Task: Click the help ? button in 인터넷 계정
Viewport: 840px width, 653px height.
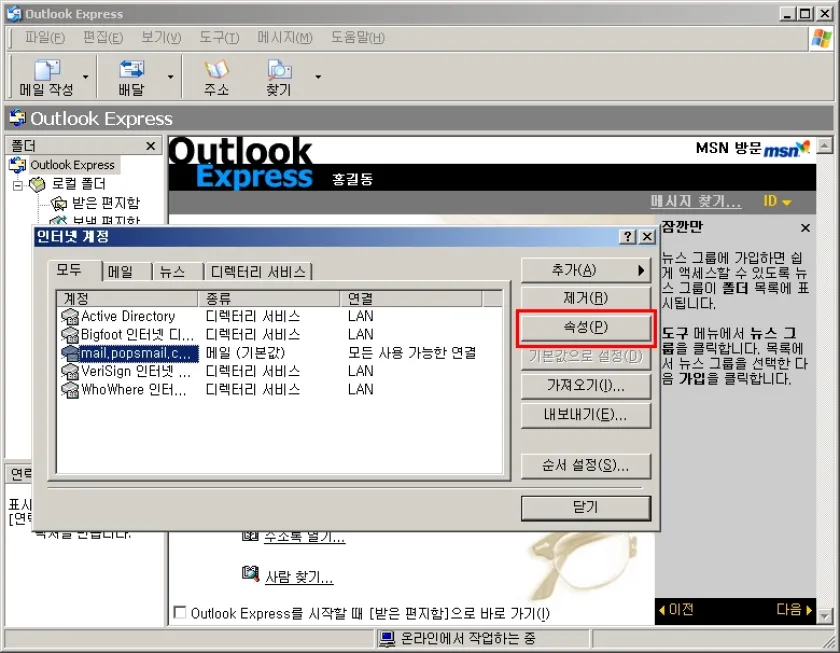Action: click(627, 237)
